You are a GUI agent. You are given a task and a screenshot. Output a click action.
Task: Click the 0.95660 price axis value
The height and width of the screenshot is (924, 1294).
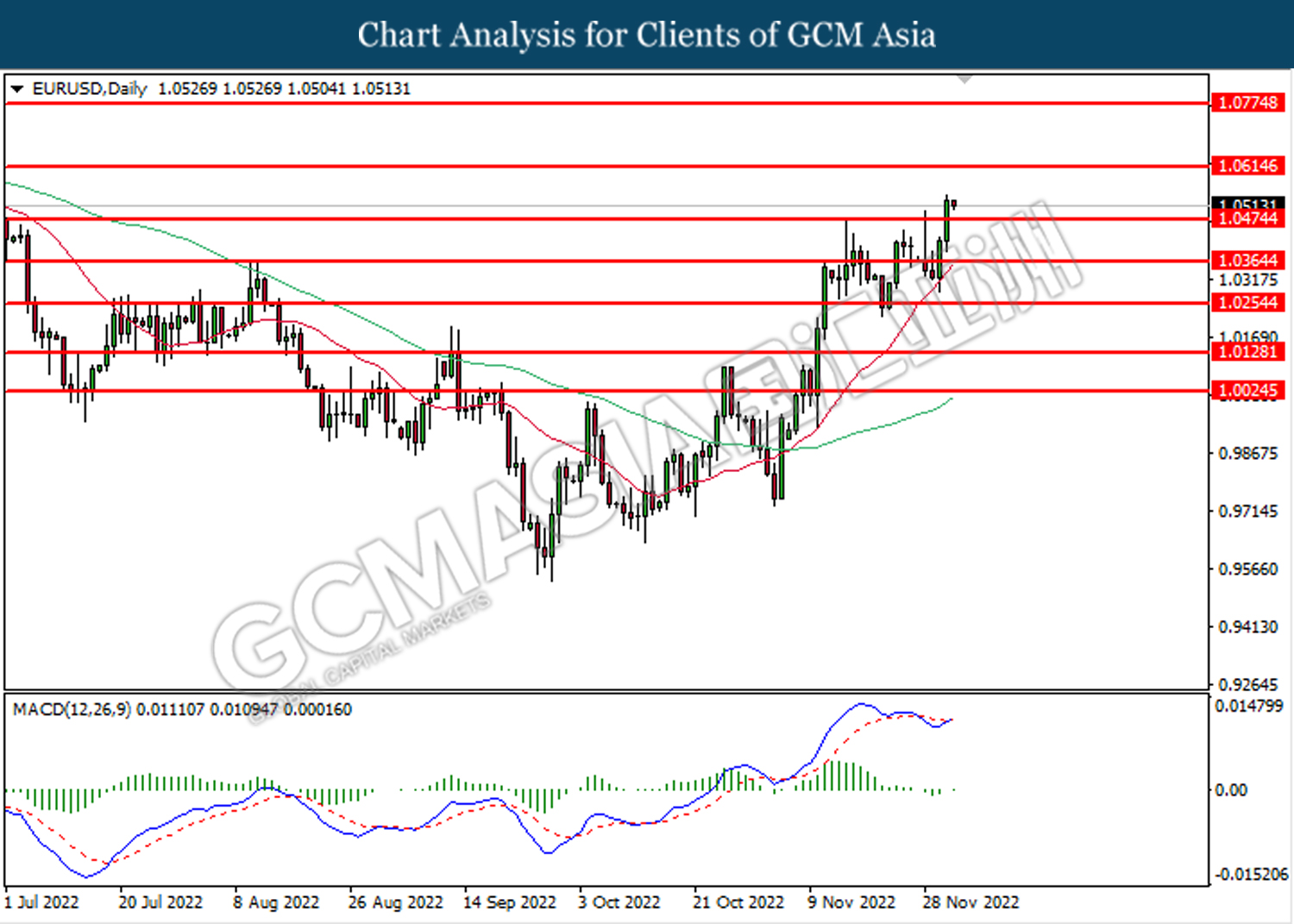[x=1247, y=569]
